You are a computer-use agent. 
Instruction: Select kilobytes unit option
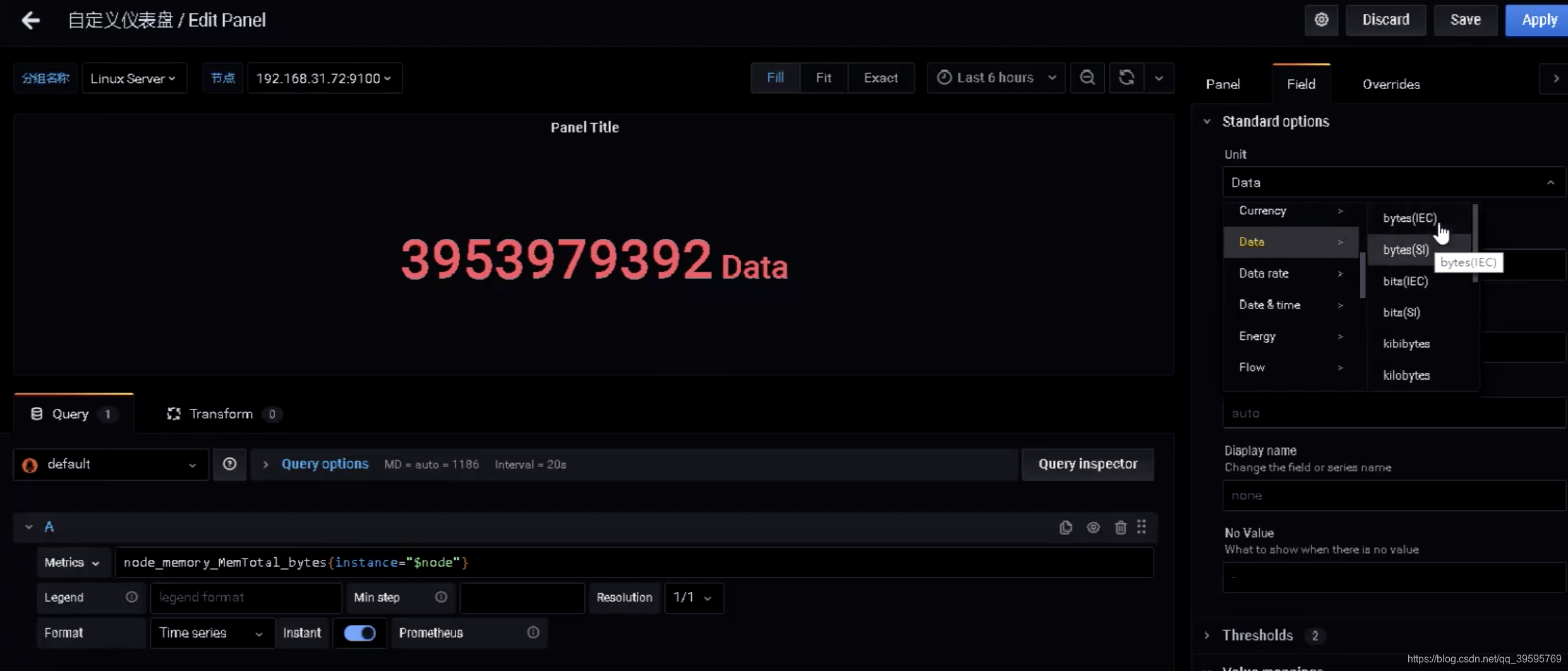(1419, 375)
